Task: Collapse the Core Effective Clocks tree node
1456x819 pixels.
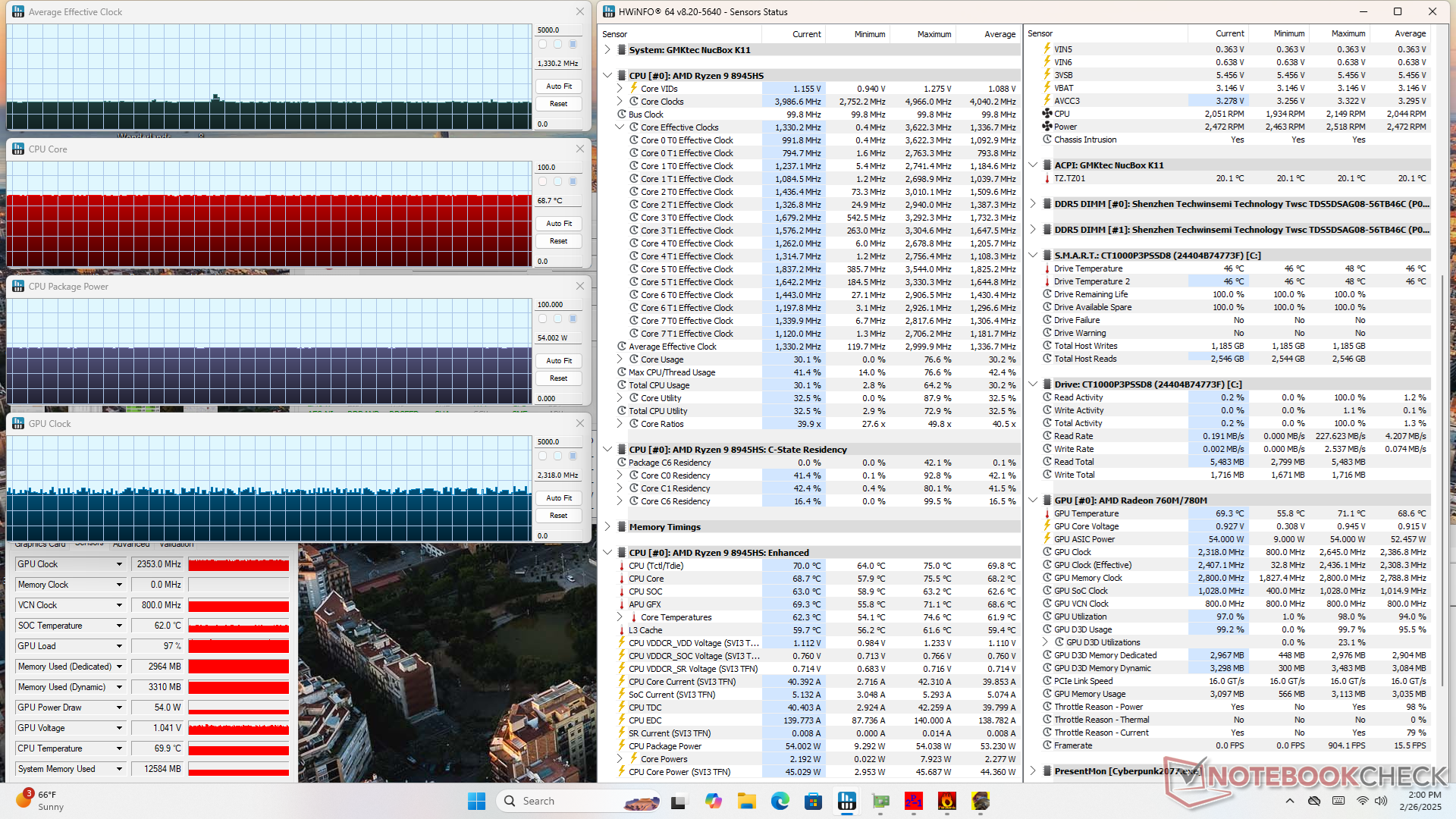Action: pyautogui.click(x=620, y=127)
